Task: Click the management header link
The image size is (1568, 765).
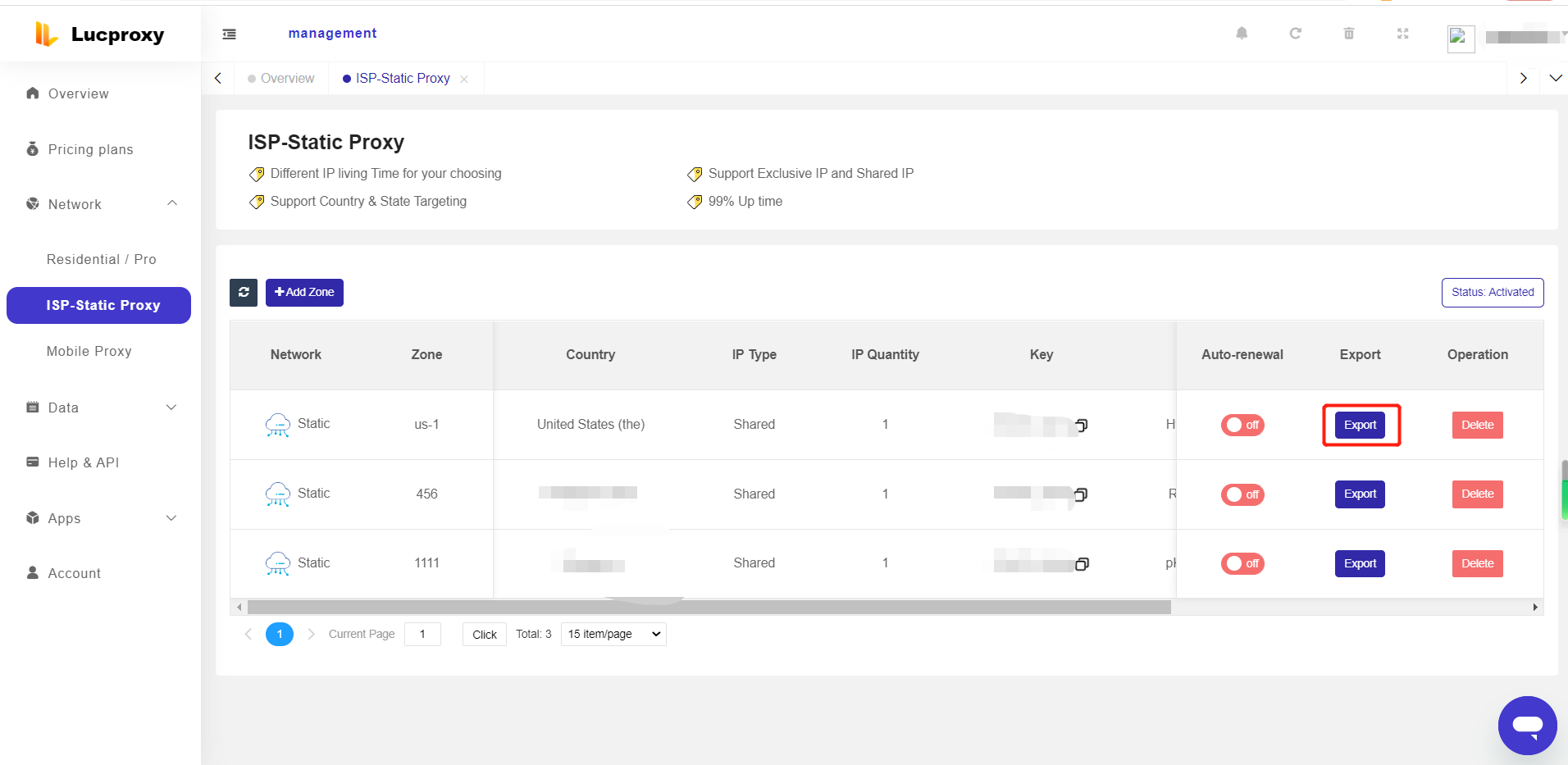Action: (x=332, y=34)
